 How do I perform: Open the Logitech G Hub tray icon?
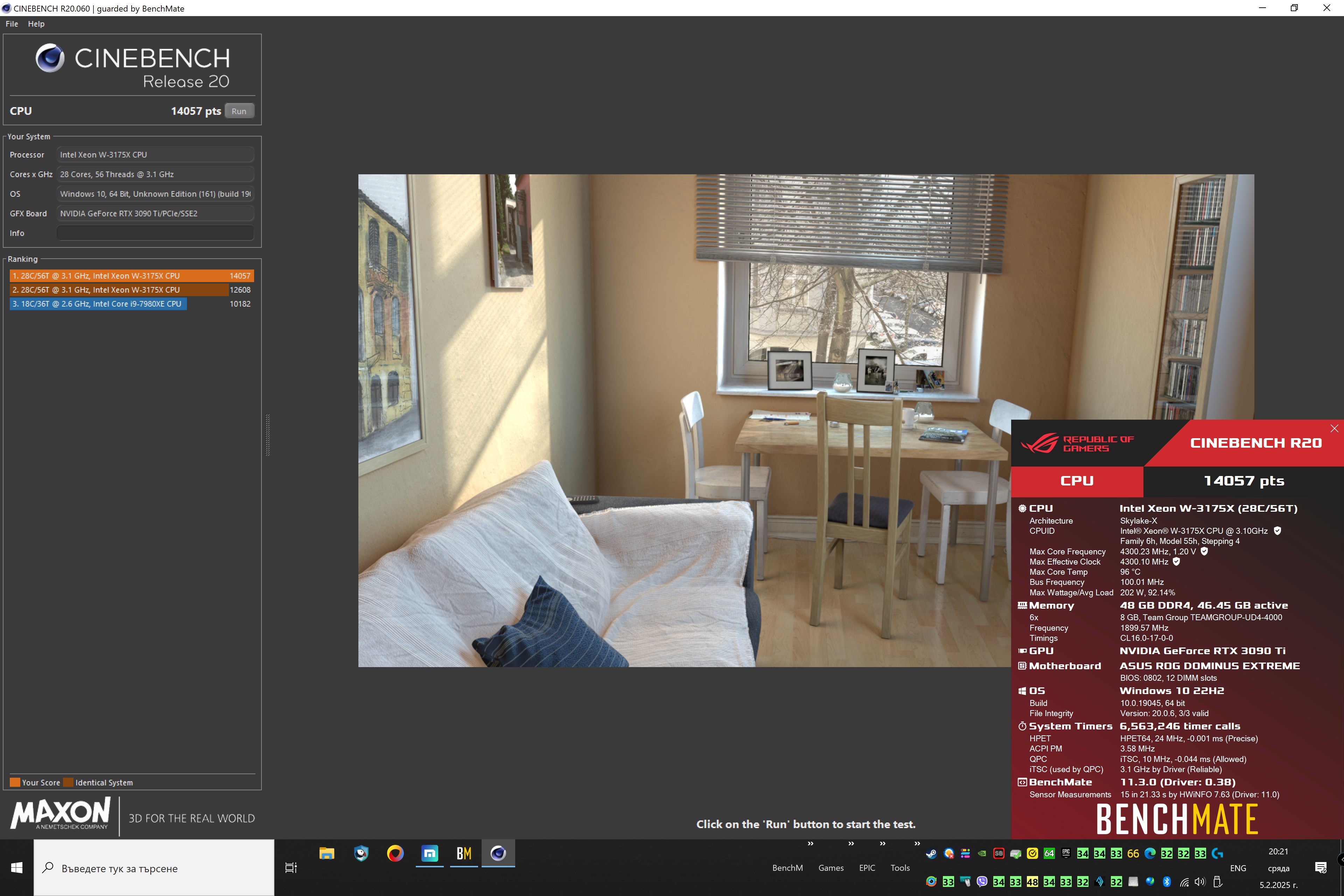click(1217, 854)
